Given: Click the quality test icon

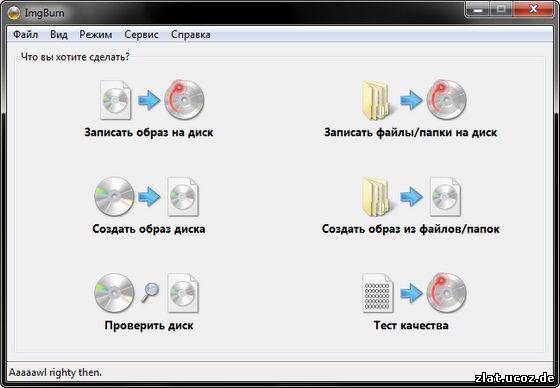Looking at the screenshot, I should [x=414, y=293].
